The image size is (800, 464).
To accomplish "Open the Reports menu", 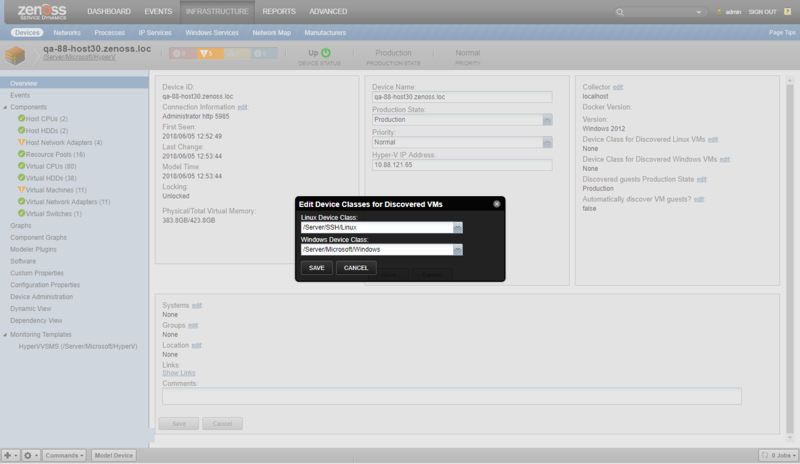I will (x=279, y=11).
